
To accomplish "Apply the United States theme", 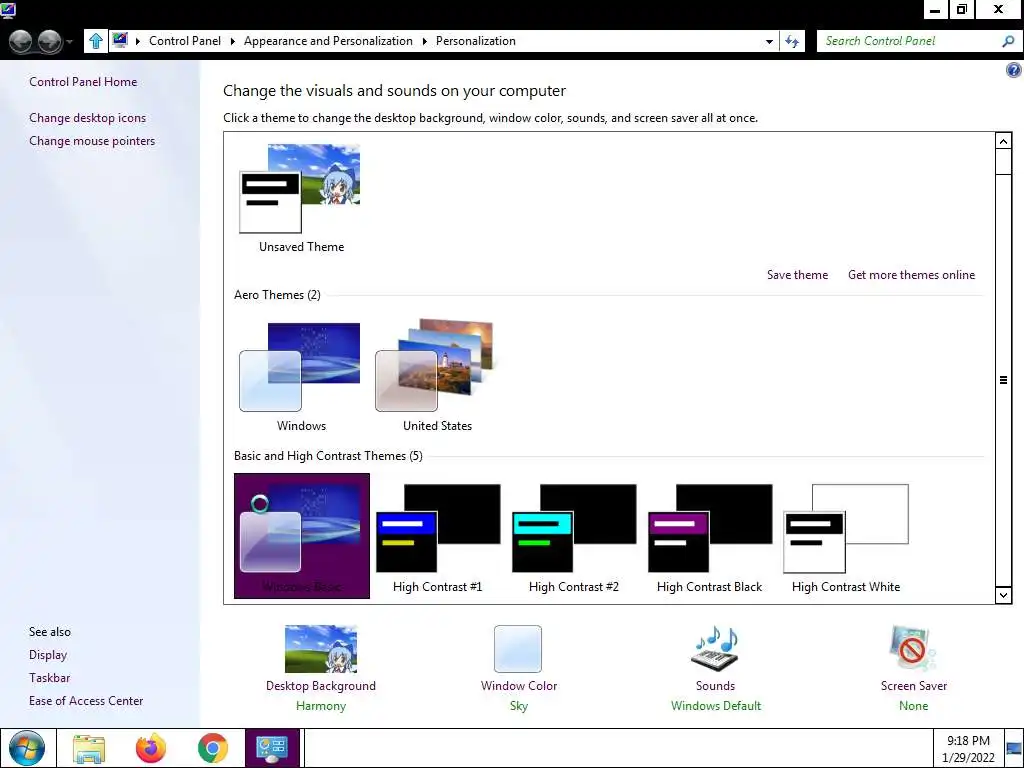I will click(x=436, y=376).
